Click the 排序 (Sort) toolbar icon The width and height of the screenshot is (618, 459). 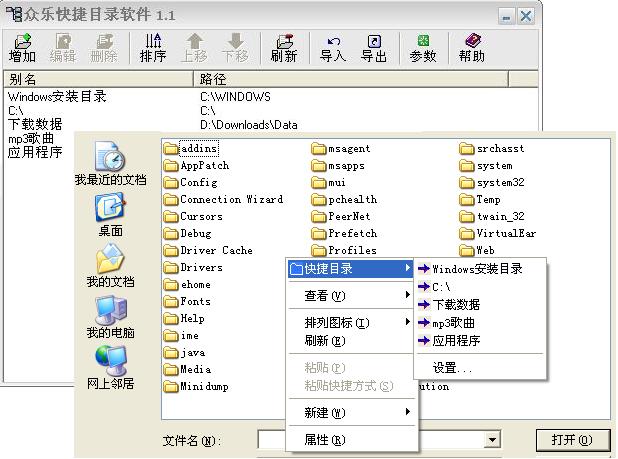click(x=153, y=47)
